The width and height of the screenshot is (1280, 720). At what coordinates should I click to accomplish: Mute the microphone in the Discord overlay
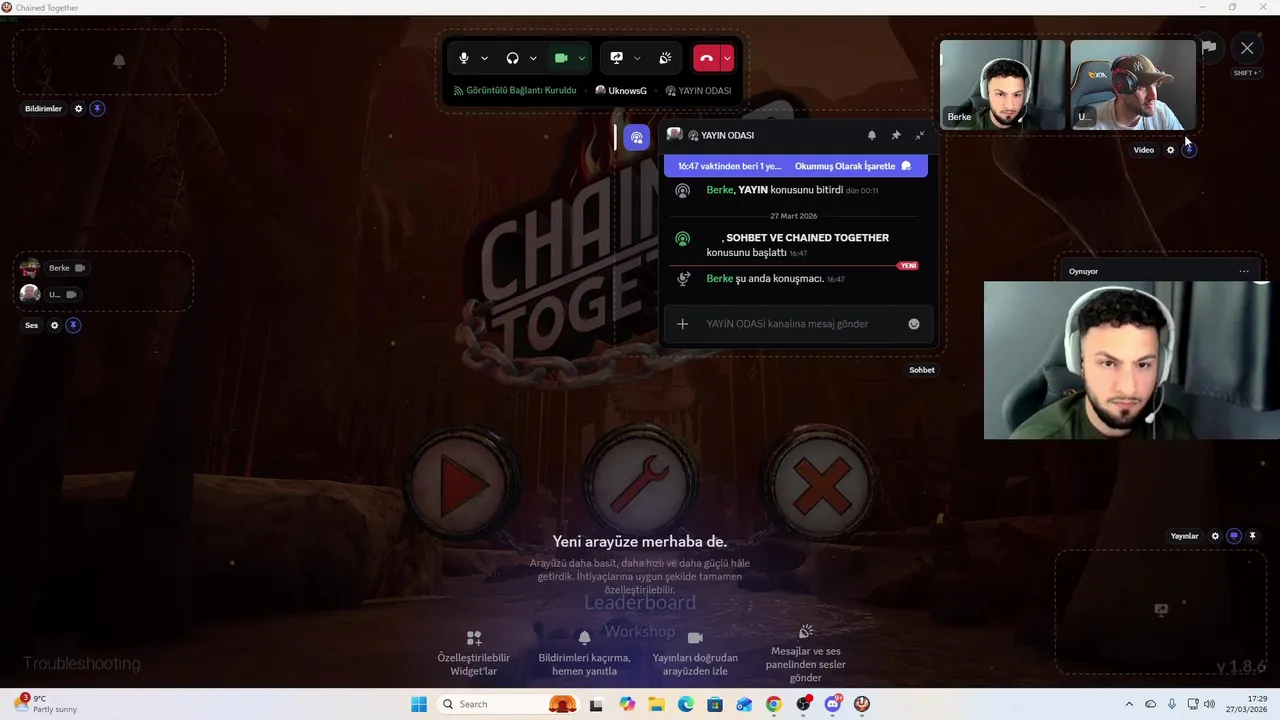464,58
